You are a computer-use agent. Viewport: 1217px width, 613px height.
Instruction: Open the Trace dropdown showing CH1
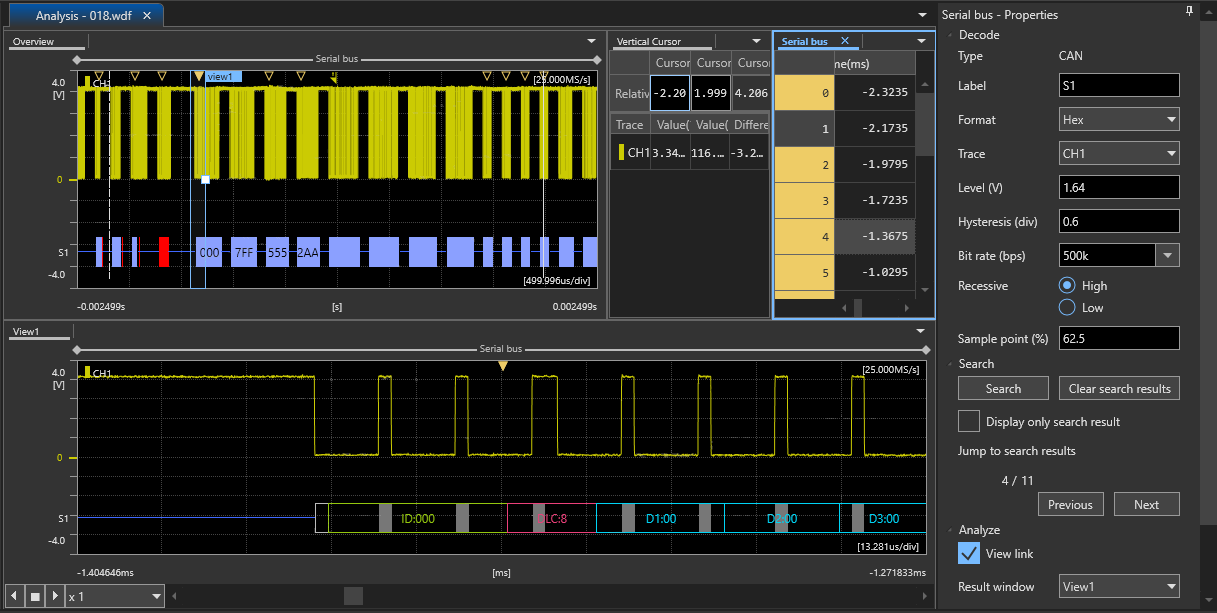pos(1119,154)
